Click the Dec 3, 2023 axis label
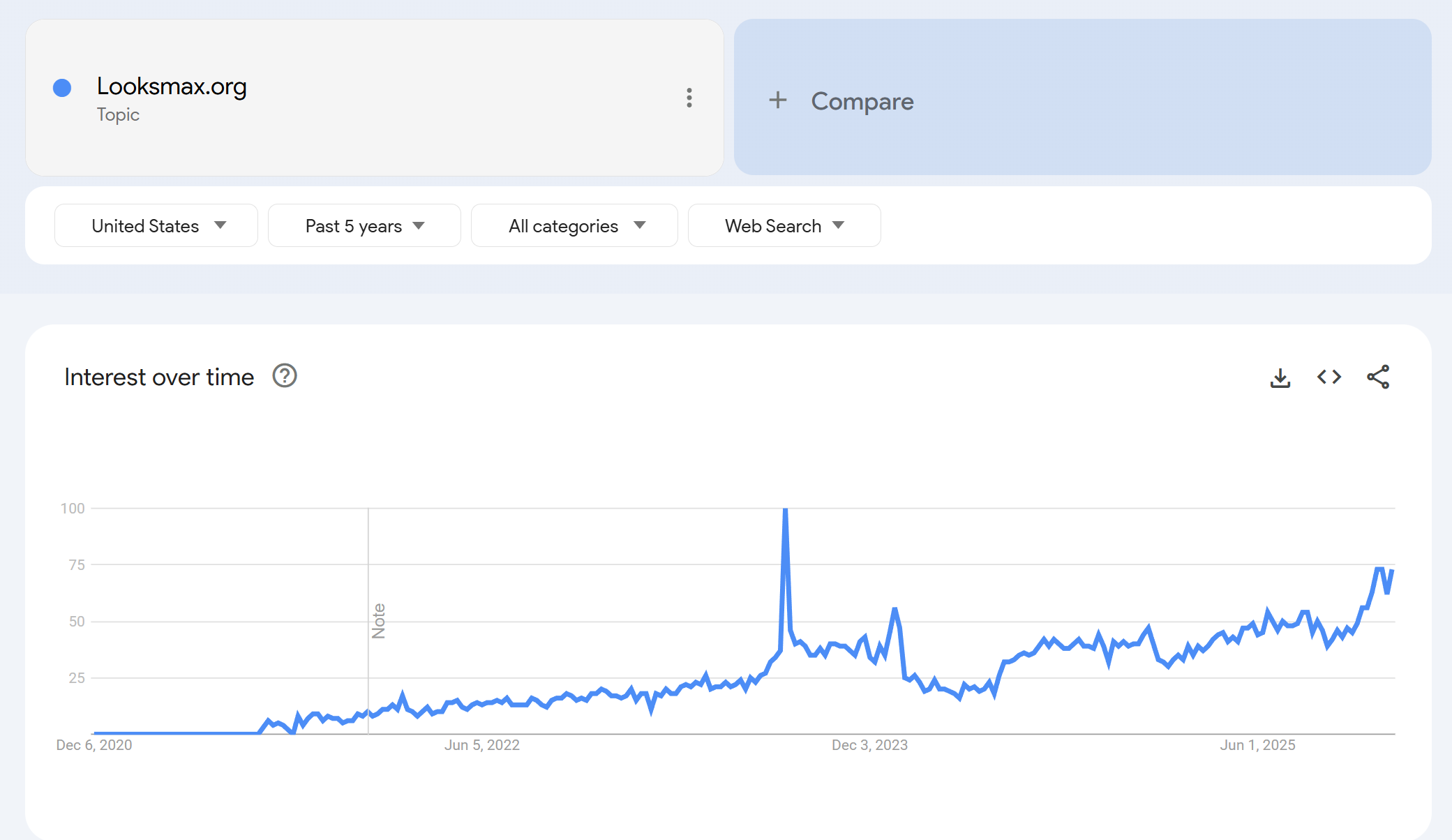The height and width of the screenshot is (840, 1452). [x=869, y=745]
